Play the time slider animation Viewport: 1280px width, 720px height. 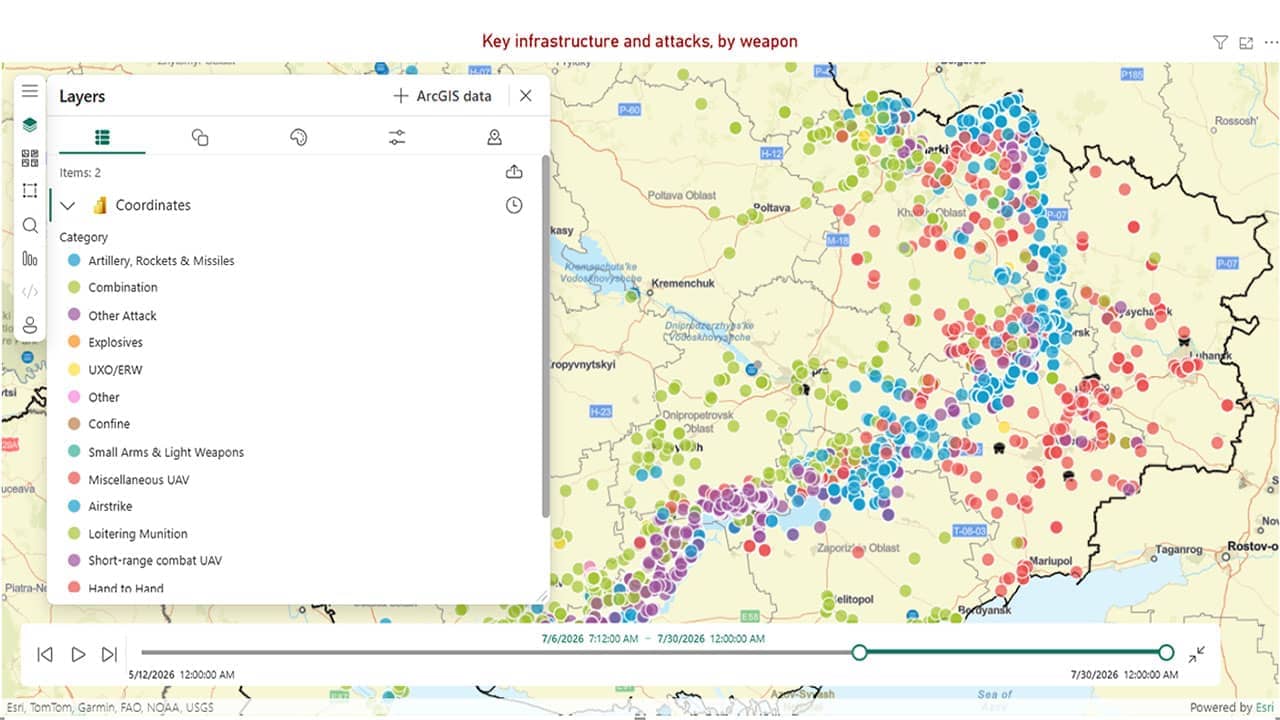[x=78, y=654]
